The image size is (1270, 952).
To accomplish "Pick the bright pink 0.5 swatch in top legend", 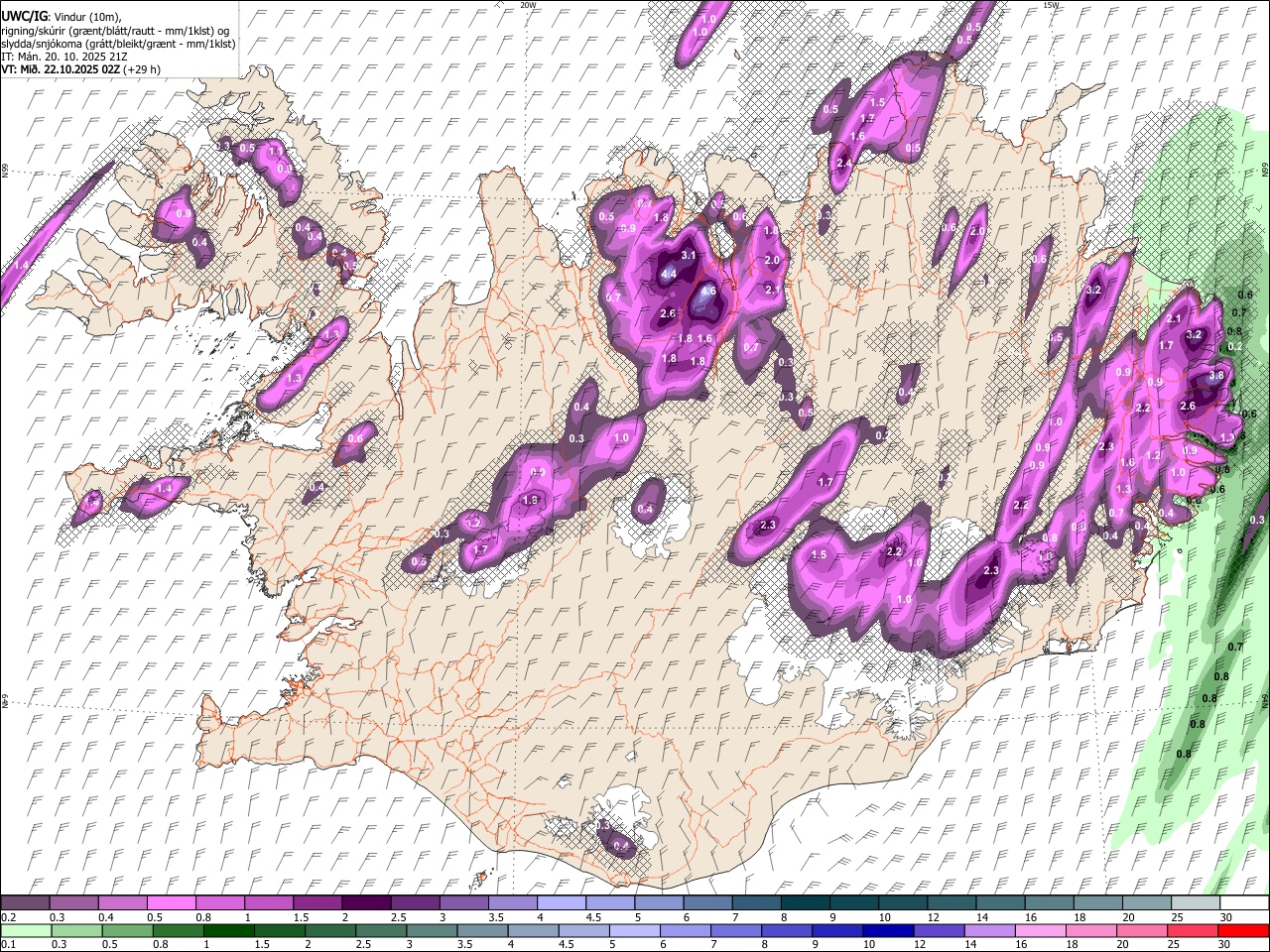I will [x=171, y=903].
